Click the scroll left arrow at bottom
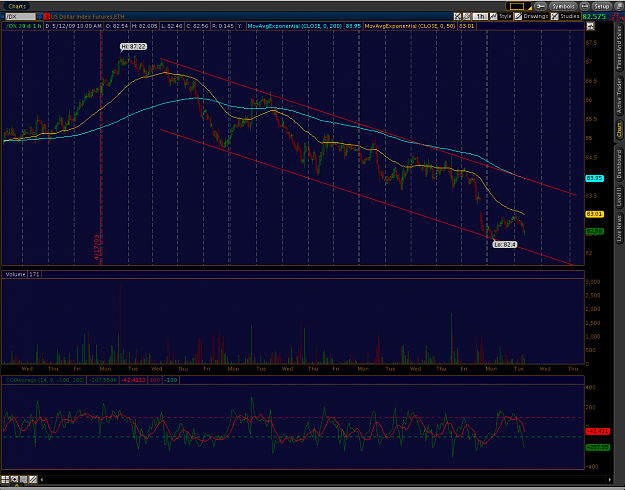This screenshot has height=490, width=625. [42, 480]
